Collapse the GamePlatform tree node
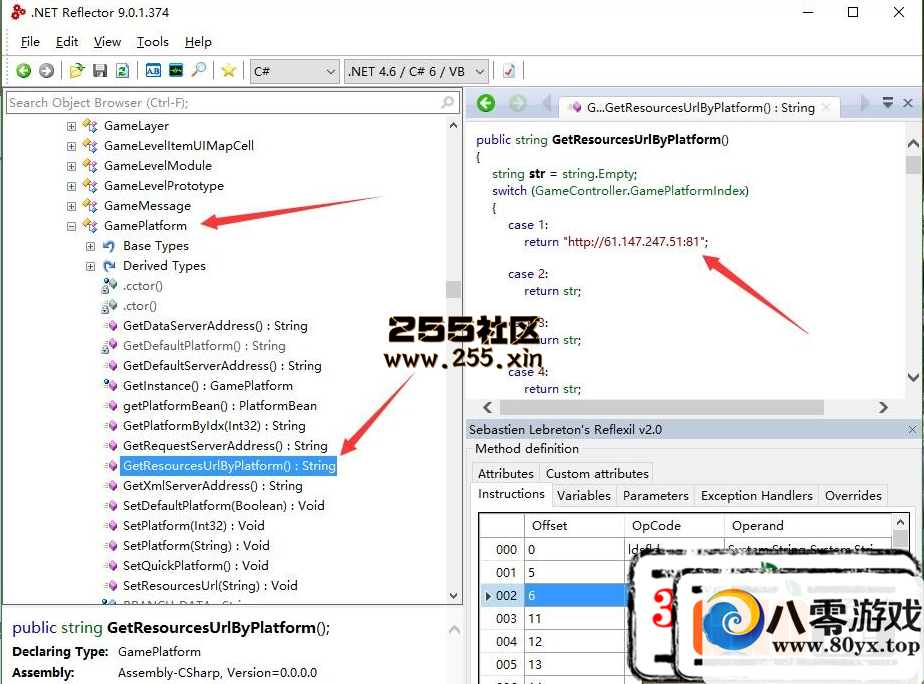The height and width of the screenshot is (684, 924). coord(71,226)
